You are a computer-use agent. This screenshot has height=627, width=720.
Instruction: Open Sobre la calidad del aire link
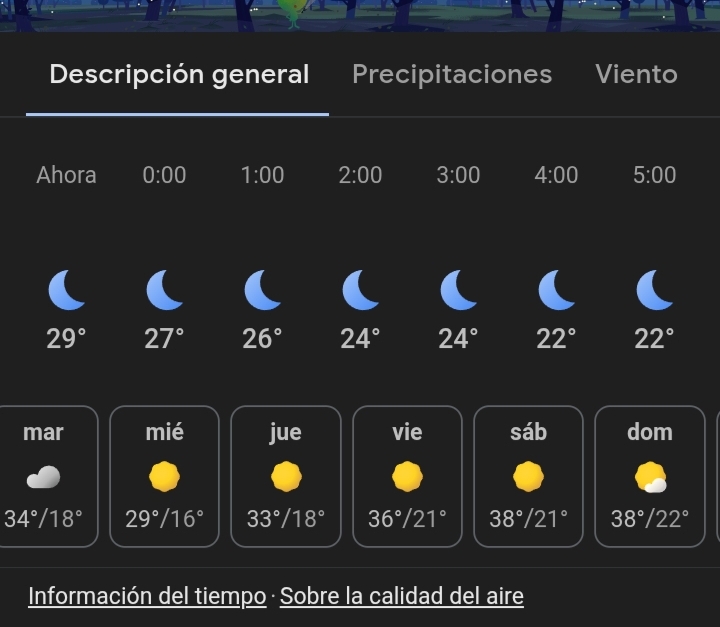pos(402,596)
